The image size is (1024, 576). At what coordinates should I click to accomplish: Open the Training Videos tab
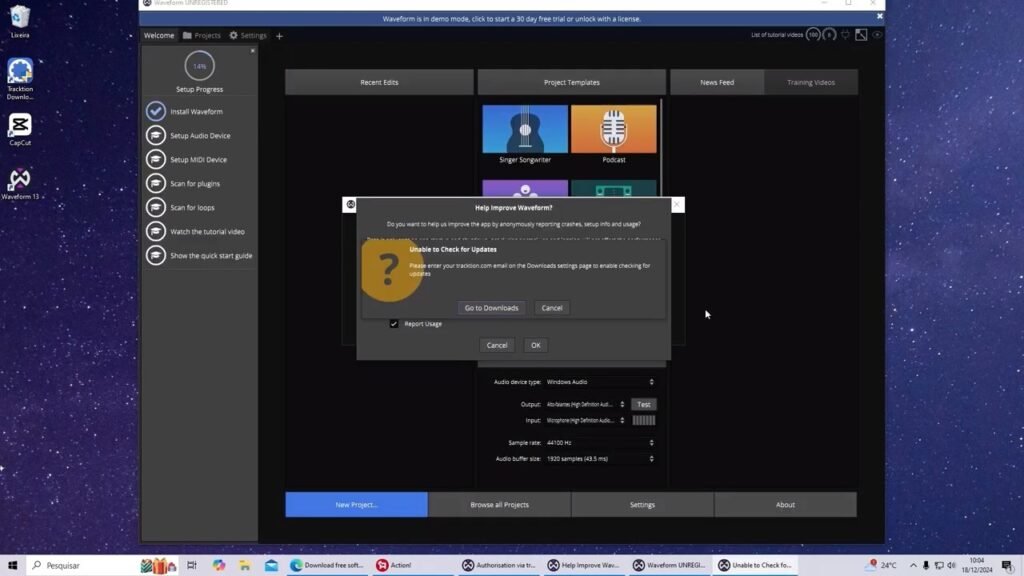click(x=810, y=82)
